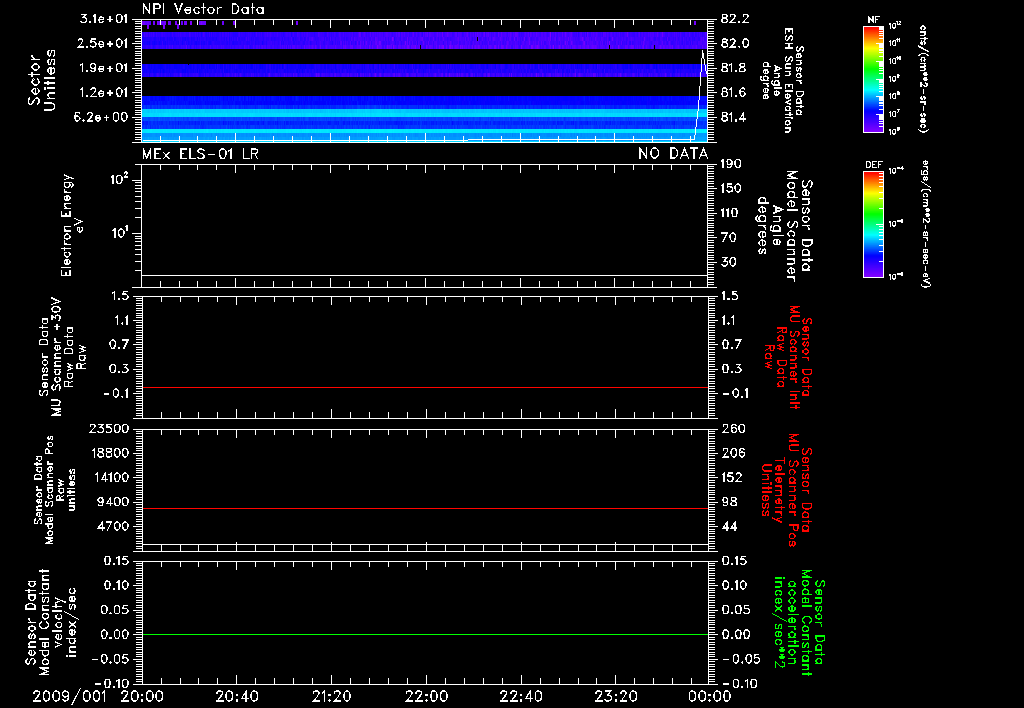Click the 9400 scanner position tick value
The image size is (1024, 708).
112,502
